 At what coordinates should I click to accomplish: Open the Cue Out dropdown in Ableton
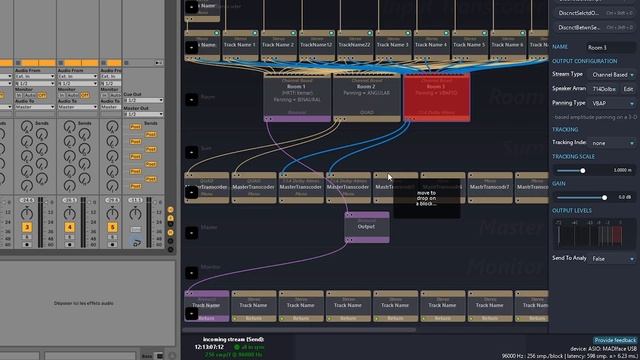coord(143,100)
